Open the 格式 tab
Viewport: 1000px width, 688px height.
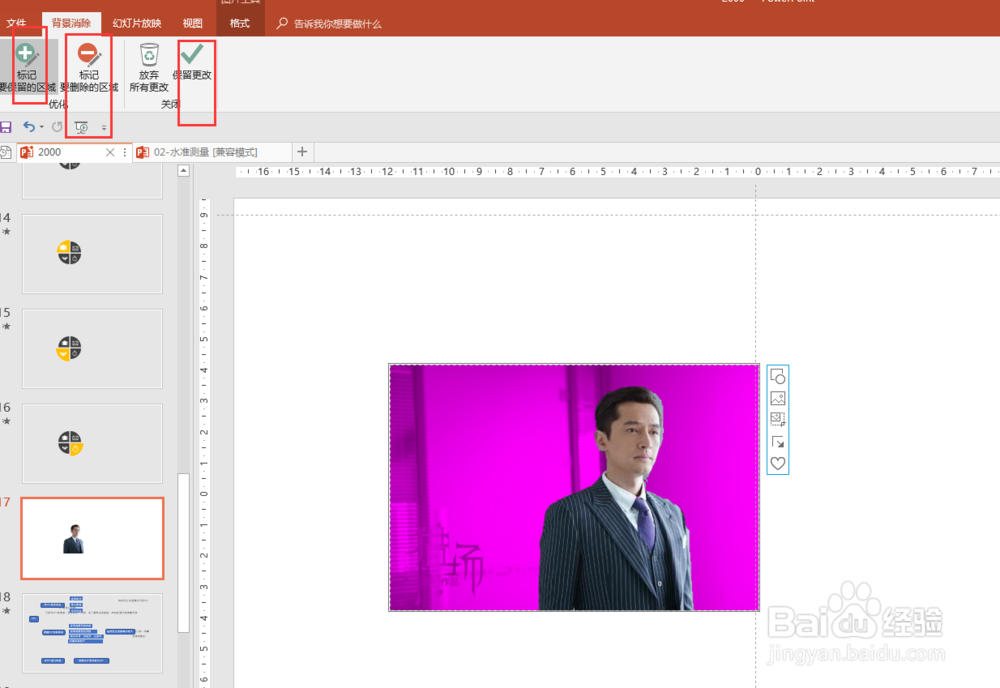240,24
